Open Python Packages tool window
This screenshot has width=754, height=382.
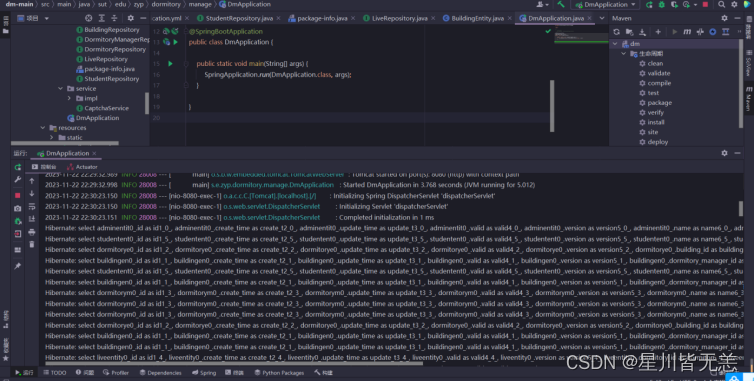tap(279, 373)
